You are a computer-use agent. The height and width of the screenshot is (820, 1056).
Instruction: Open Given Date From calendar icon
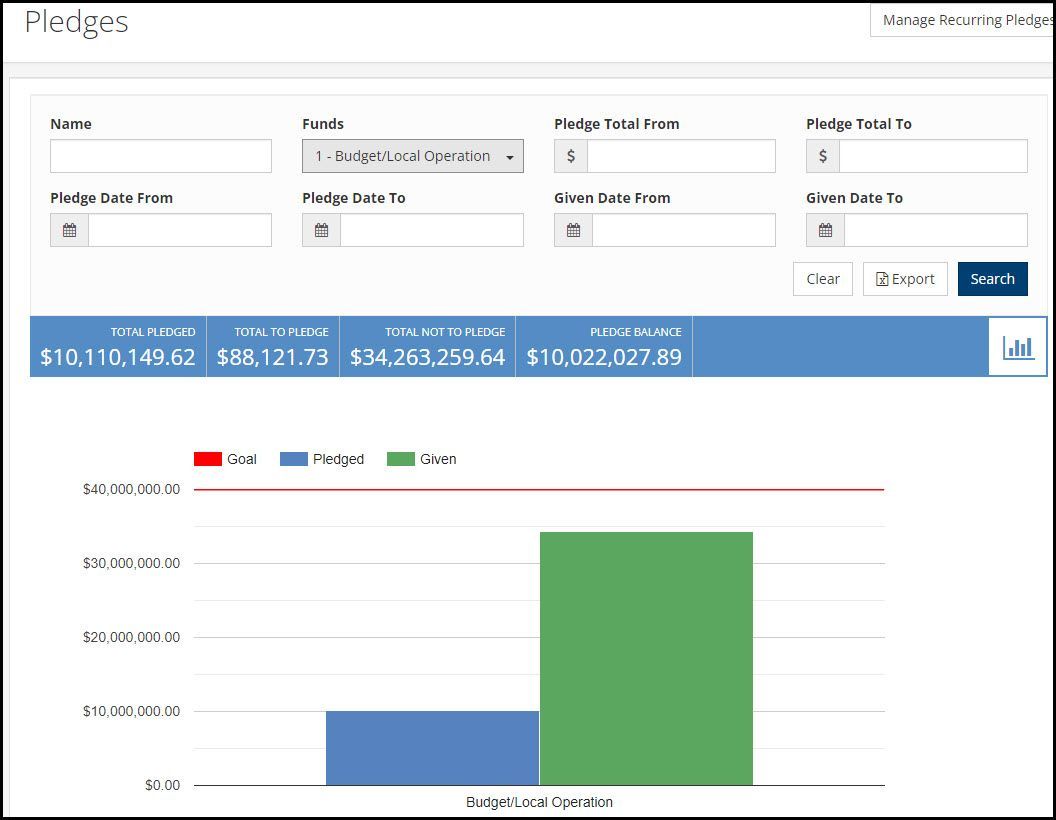(573, 230)
